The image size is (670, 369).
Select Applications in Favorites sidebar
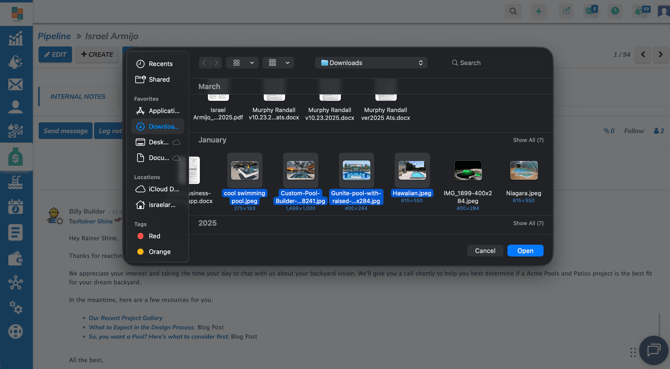[x=158, y=111]
